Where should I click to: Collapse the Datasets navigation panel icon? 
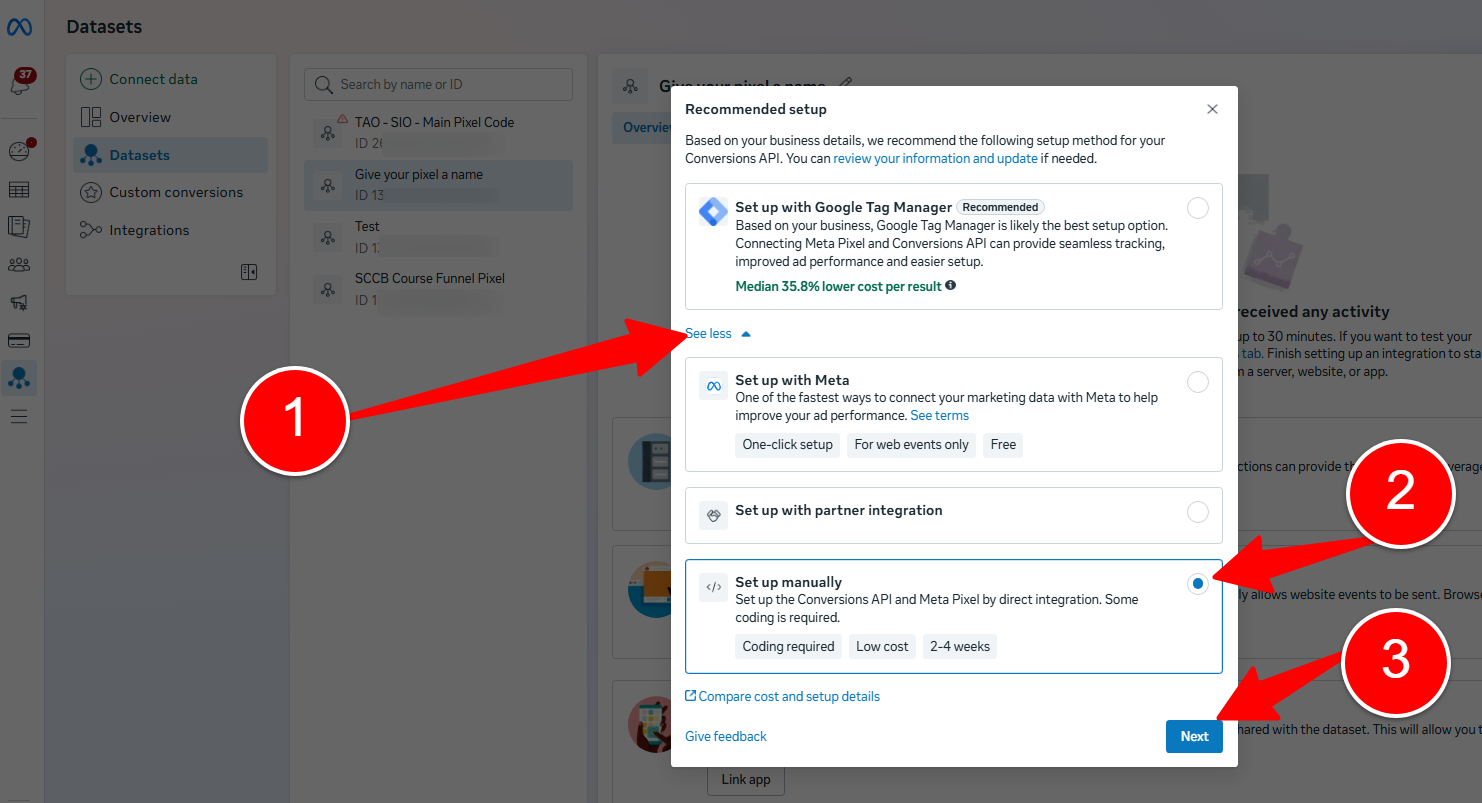click(249, 272)
